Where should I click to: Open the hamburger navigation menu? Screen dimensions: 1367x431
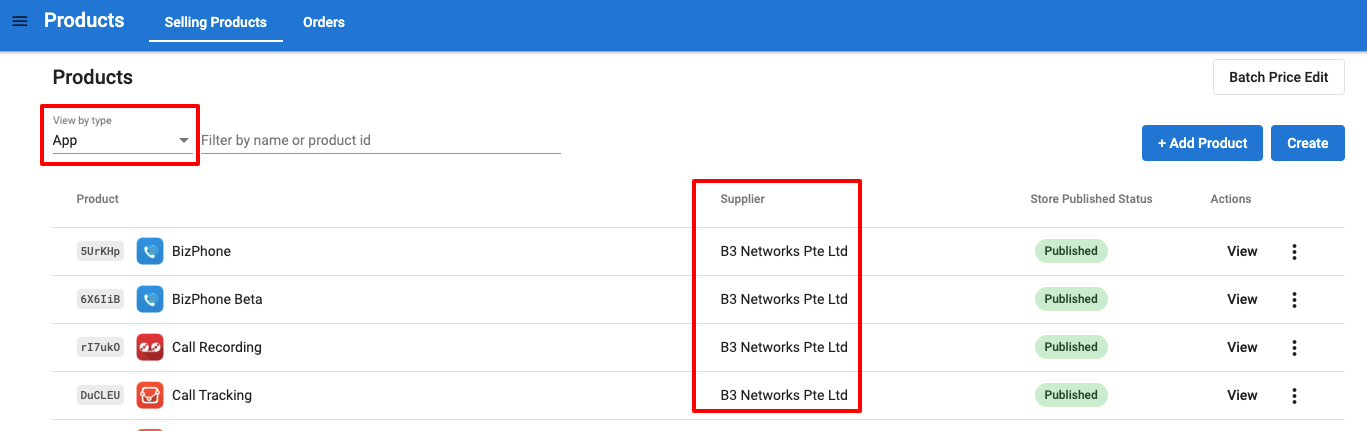(x=20, y=21)
